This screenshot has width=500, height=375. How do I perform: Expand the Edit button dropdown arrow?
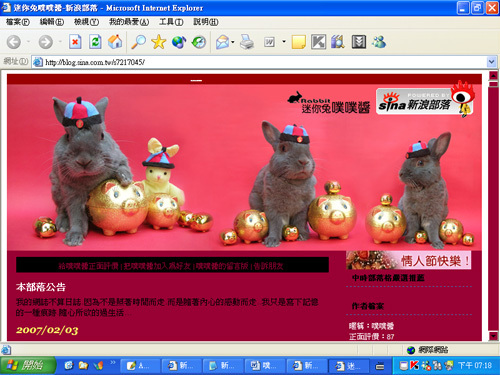click(284, 42)
